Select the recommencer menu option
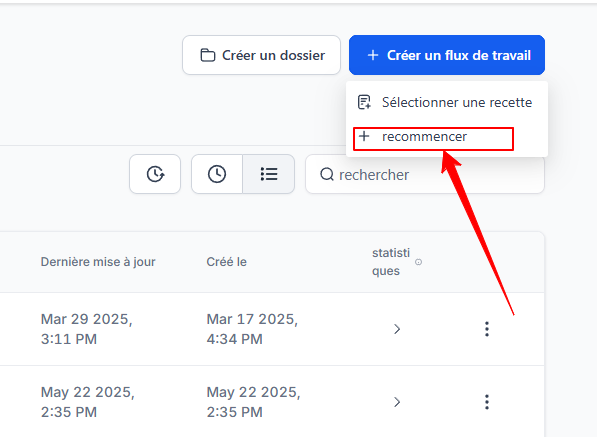Image resolution: width=597 pixels, height=437 pixels. (433, 139)
